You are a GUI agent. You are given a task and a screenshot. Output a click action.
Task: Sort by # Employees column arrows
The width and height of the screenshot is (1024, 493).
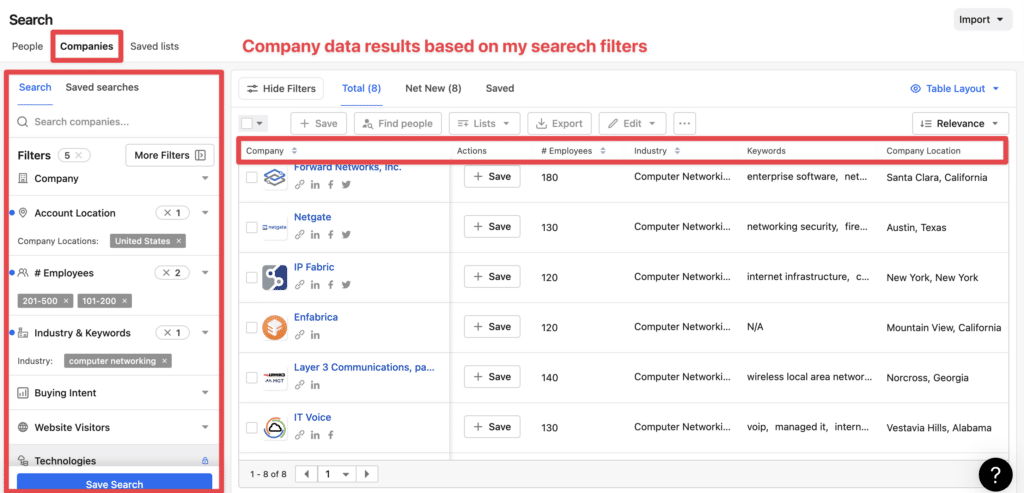pyautogui.click(x=602, y=151)
